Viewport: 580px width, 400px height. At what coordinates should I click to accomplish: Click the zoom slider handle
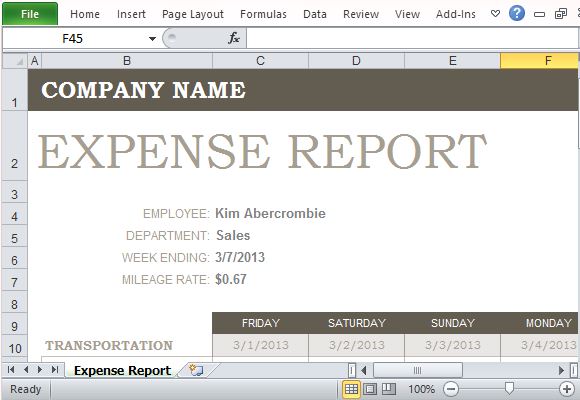point(509,389)
